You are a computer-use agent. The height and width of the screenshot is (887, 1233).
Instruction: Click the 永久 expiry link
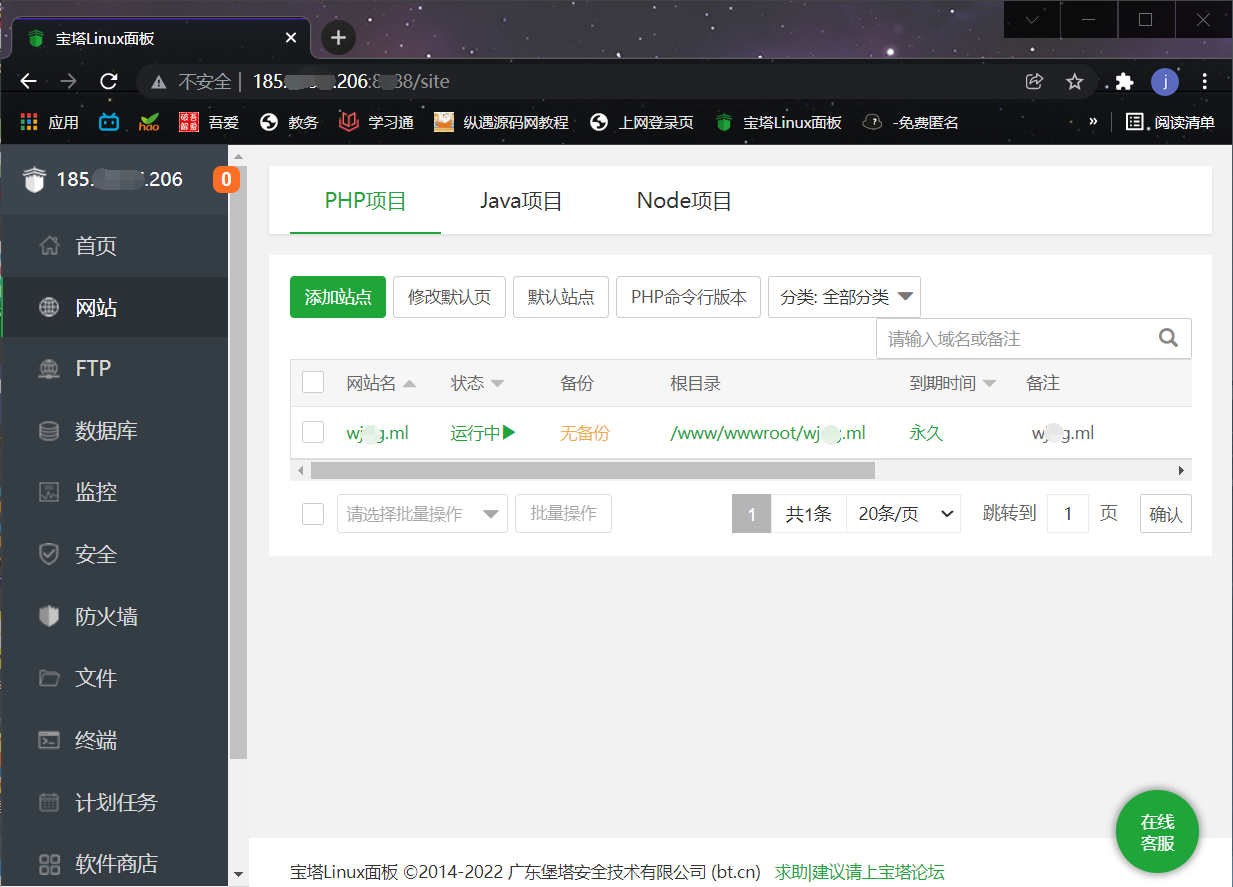click(926, 433)
